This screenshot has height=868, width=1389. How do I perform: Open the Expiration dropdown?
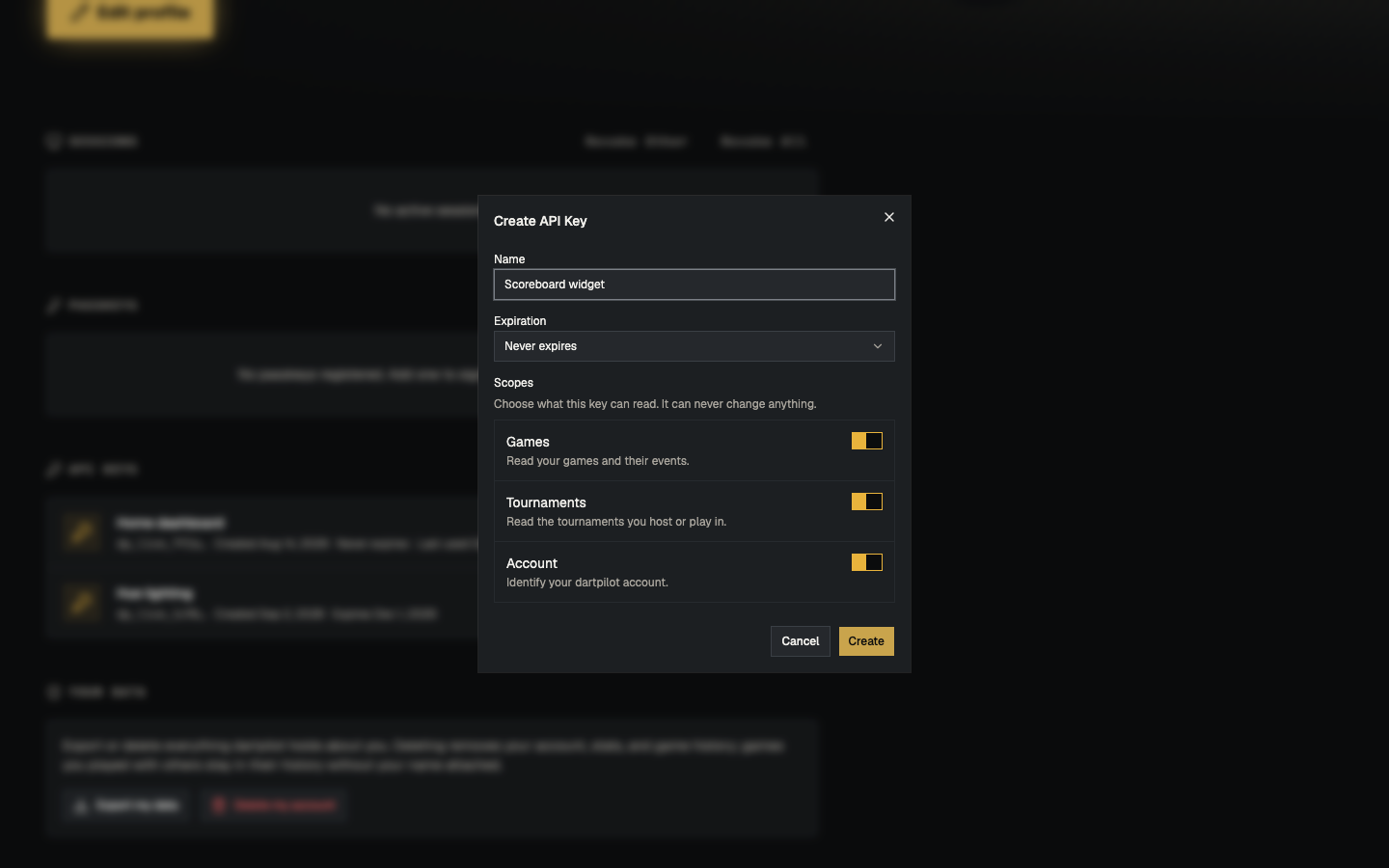pyautogui.click(x=694, y=346)
